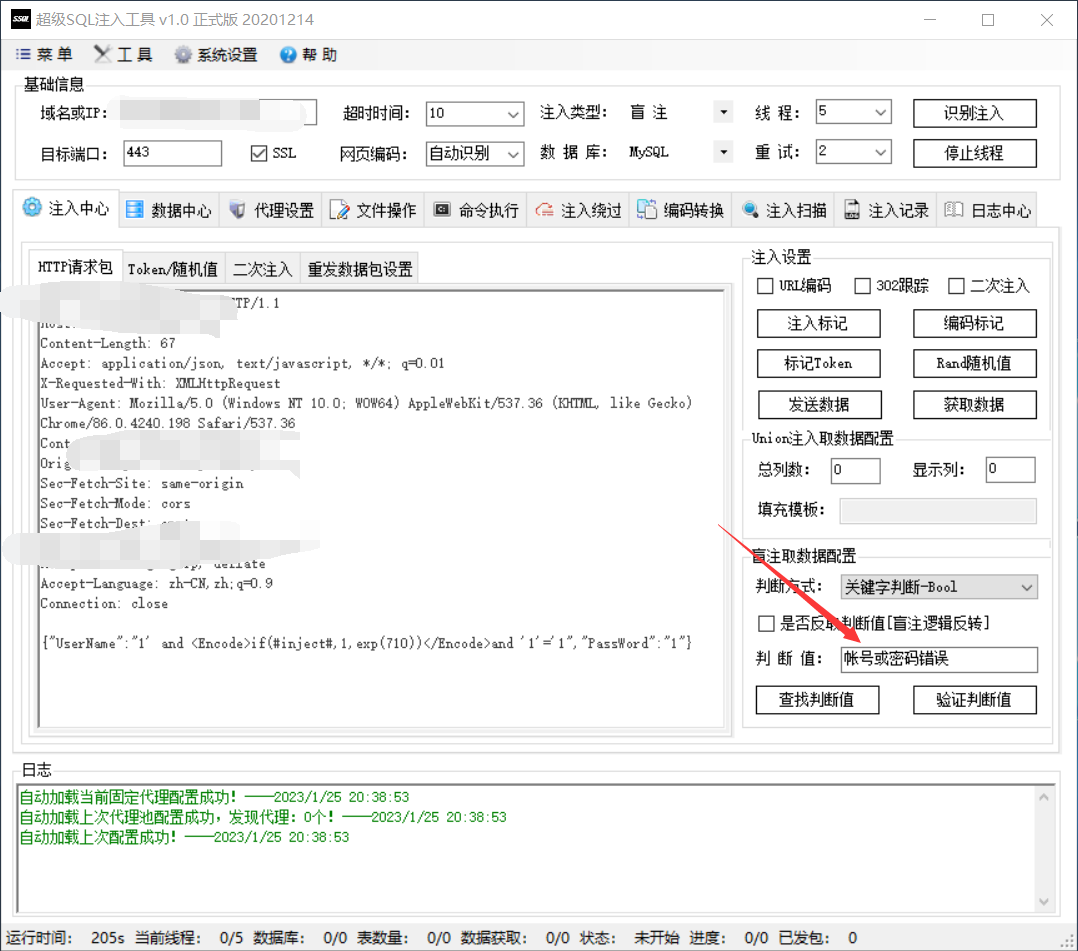
Task: Select the HTTP请求包 tab
Action: 76,267
